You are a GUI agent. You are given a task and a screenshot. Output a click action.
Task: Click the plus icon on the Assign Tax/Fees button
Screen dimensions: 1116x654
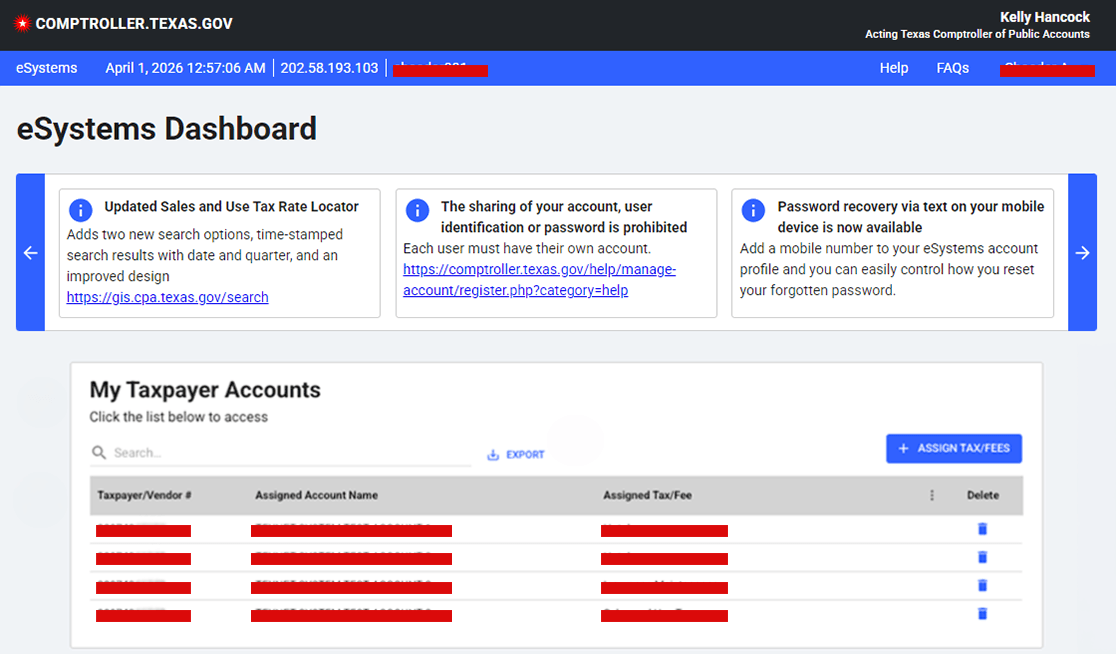pos(902,448)
